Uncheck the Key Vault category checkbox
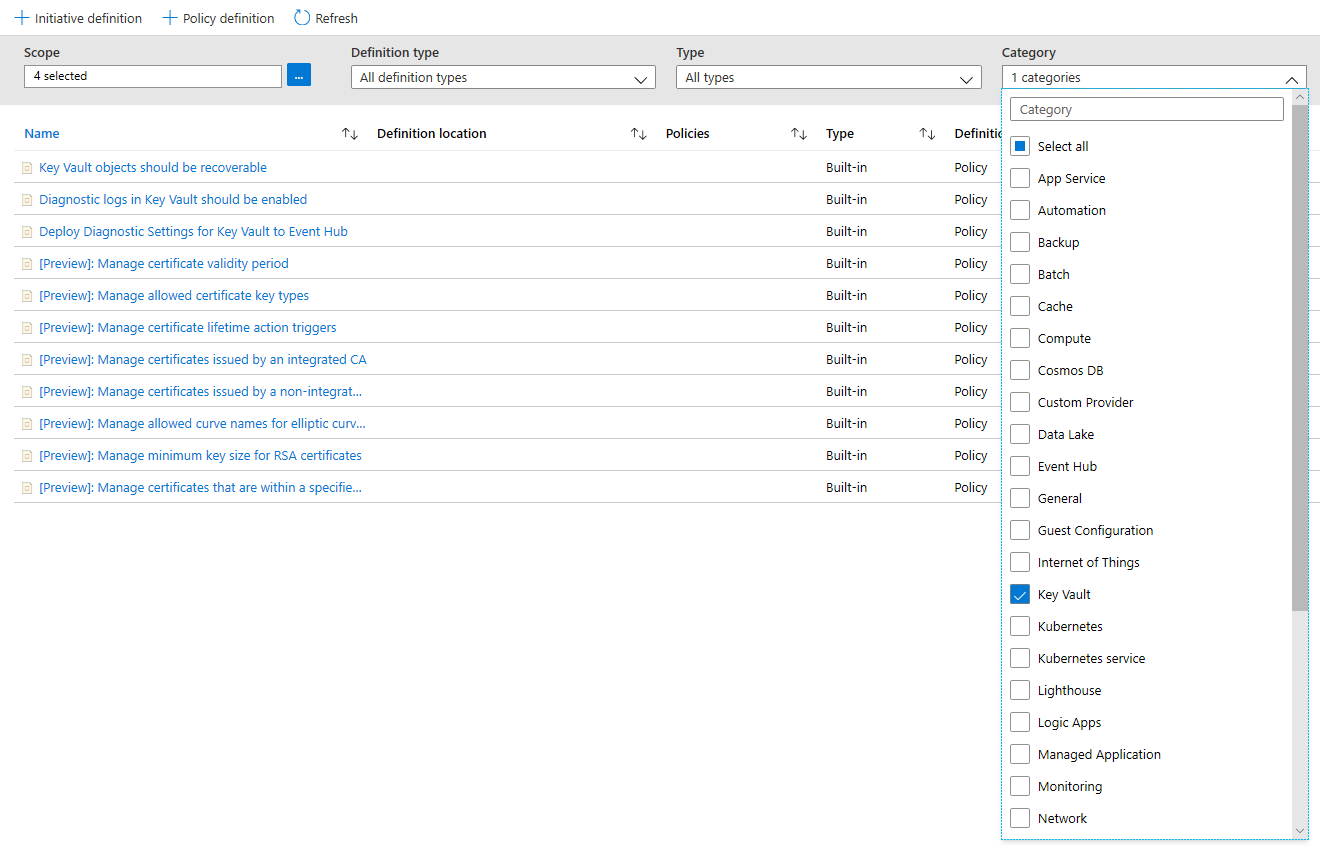Screen dimensions: 1320x851 pos(1019,593)
